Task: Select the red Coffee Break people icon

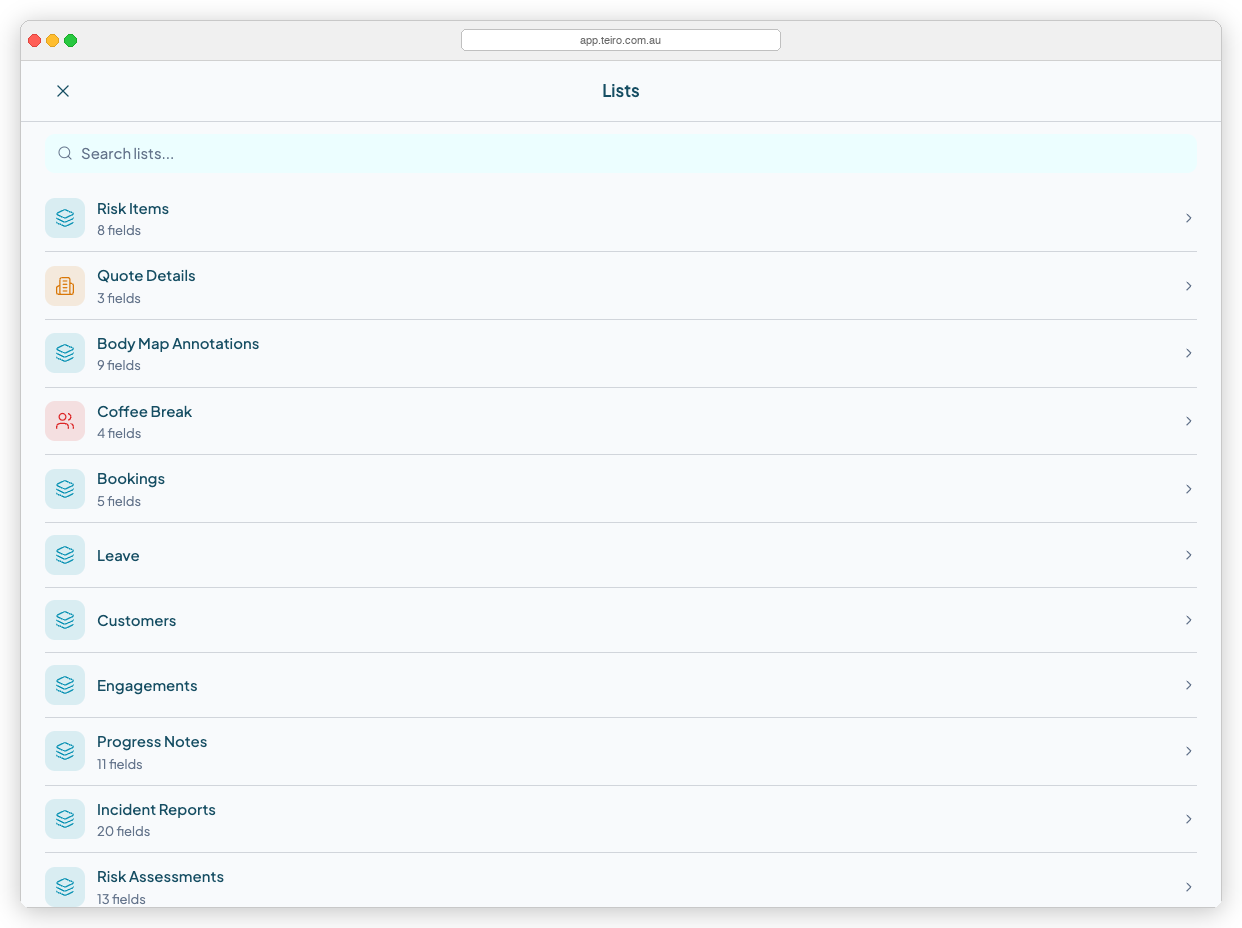Action: pyautogui.click(x=64, y=420)
